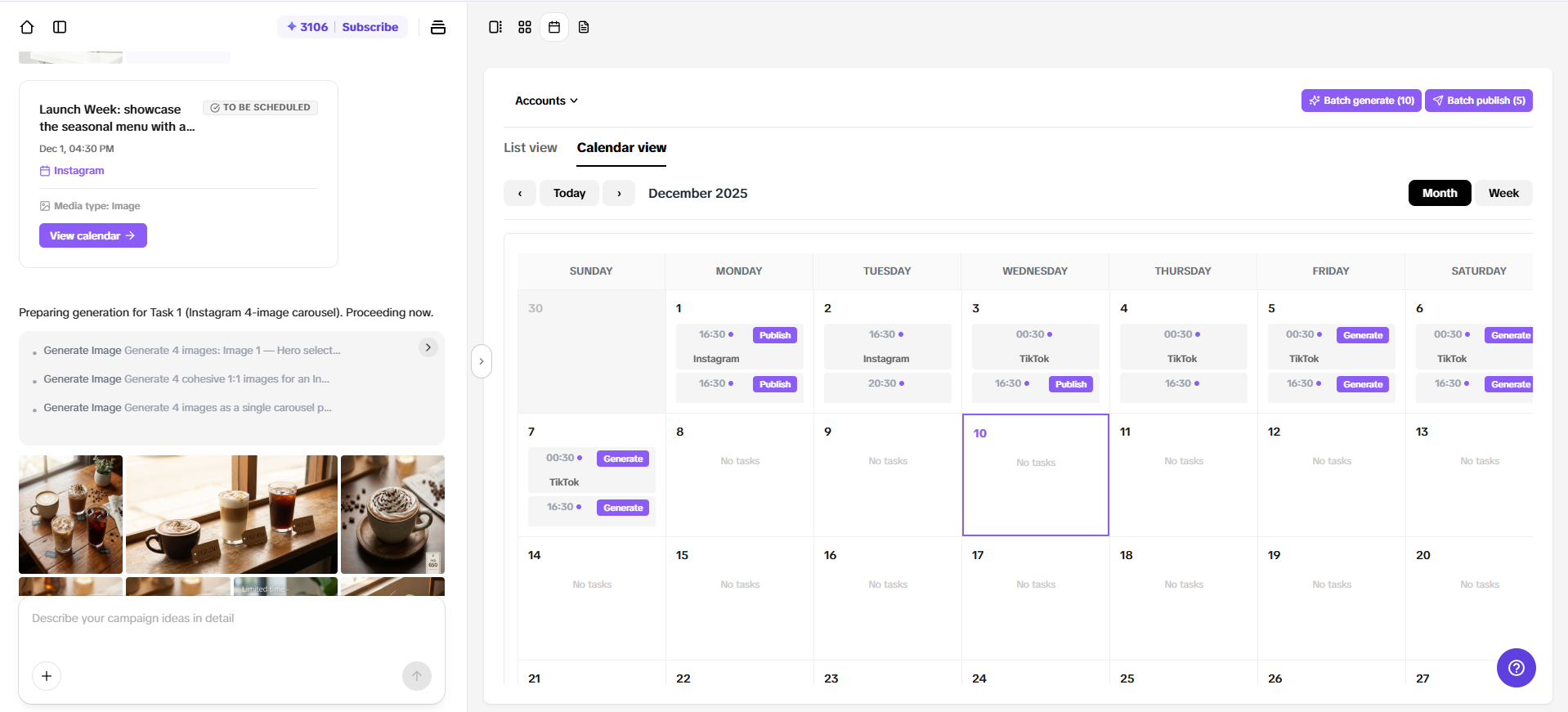Open "Generate 4 images as a single carousel" row

187,408
